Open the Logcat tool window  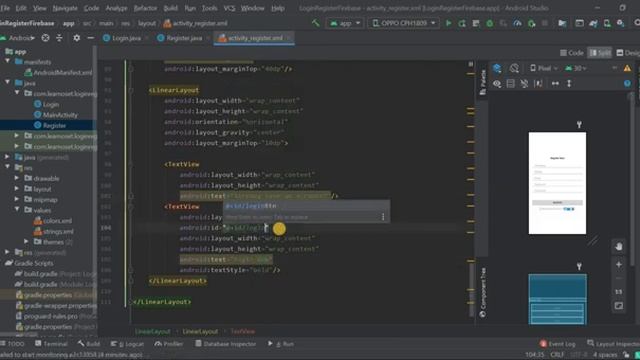coord(127,344)
